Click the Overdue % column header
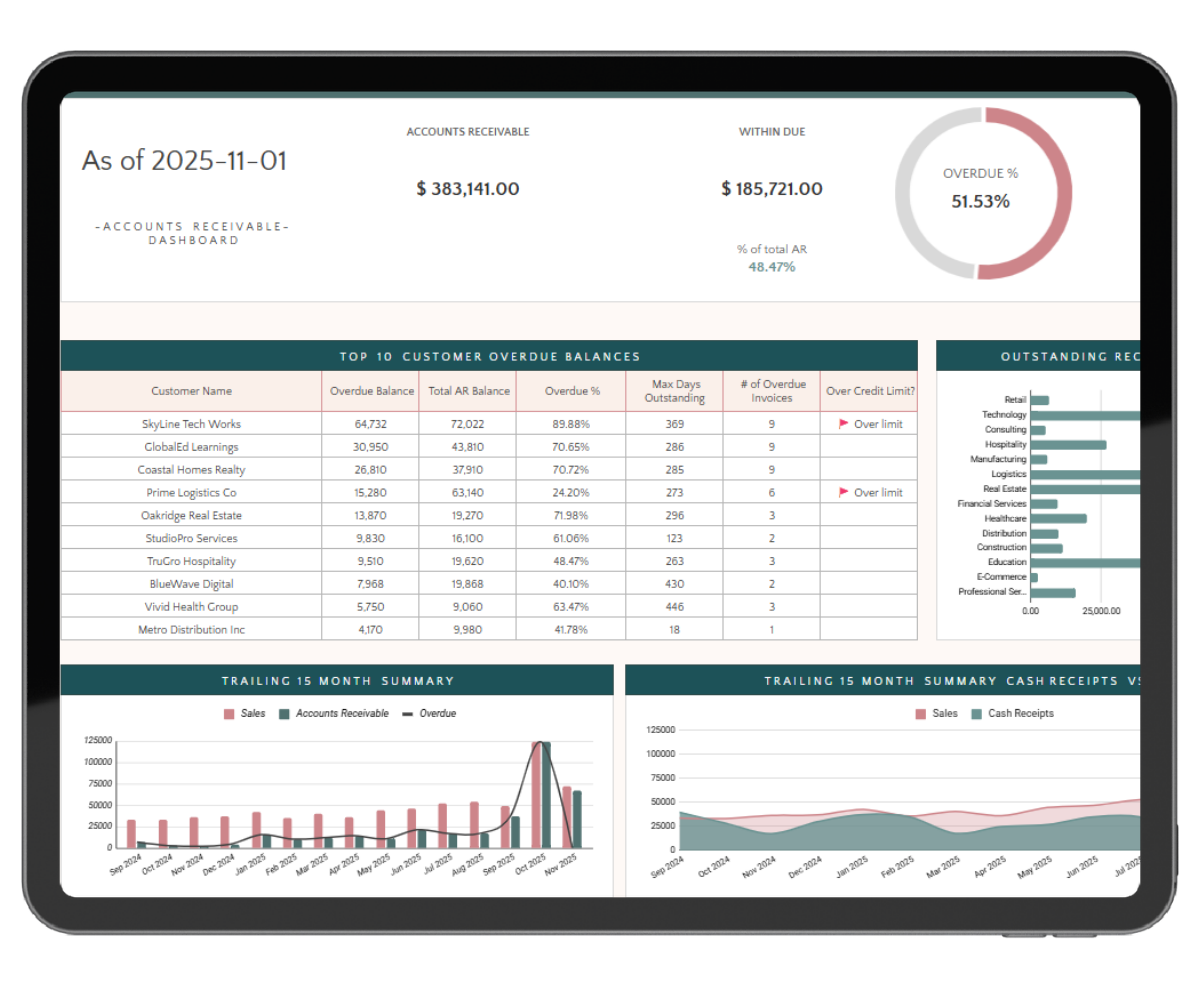 pyautogui.click(x=571, y=391)
